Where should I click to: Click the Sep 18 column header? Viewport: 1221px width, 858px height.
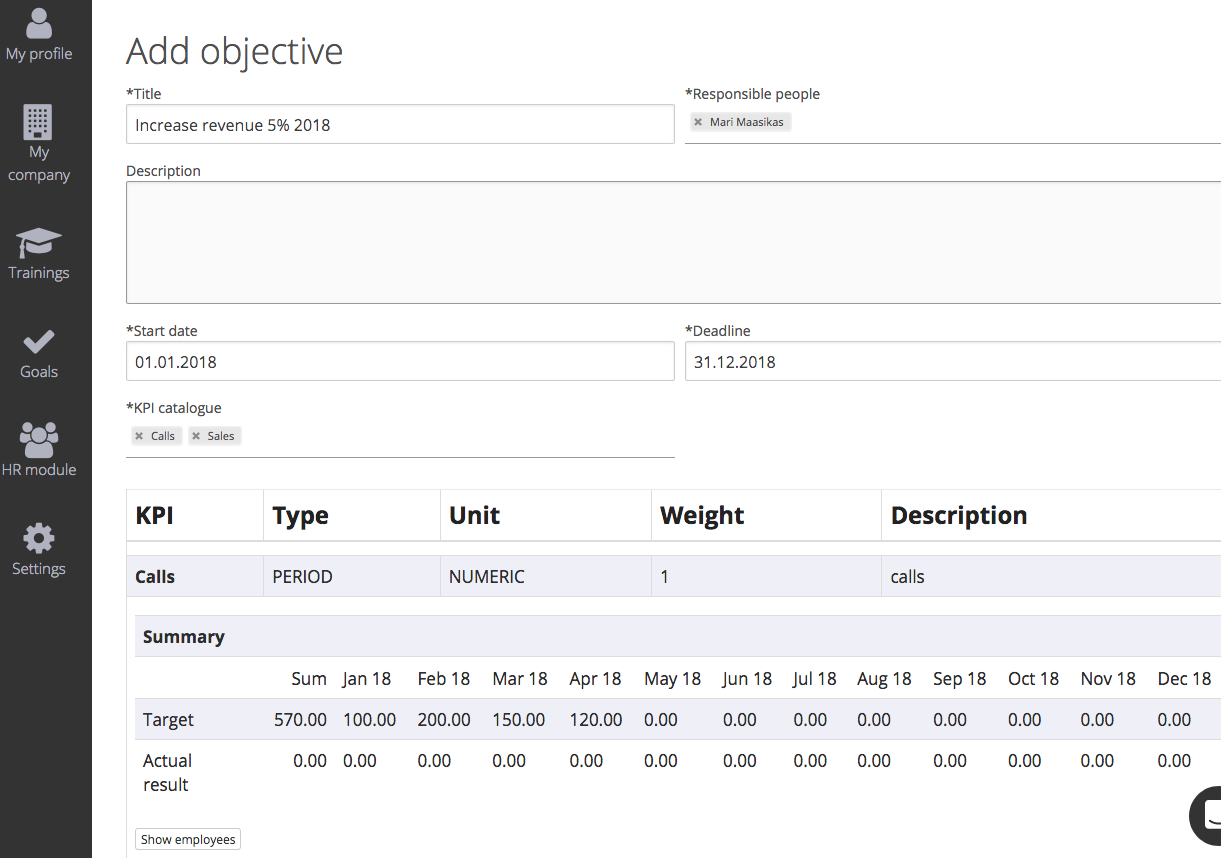pos(959,679)
